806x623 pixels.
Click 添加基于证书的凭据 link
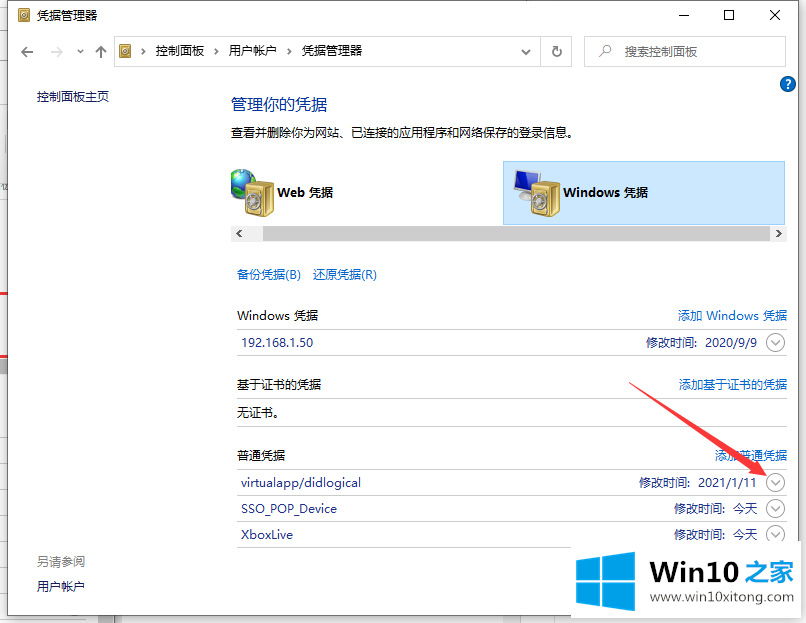click(732, 384)
